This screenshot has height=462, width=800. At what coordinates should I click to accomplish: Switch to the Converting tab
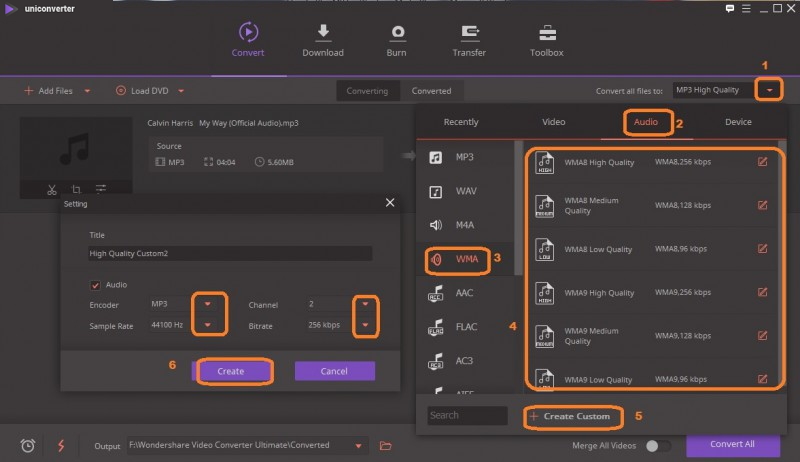tap(367, 91)
